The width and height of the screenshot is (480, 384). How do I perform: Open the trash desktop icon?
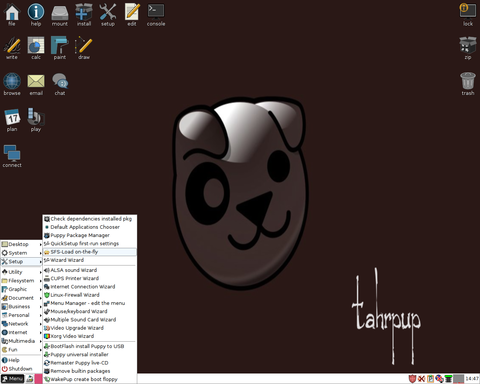(468, 84)
